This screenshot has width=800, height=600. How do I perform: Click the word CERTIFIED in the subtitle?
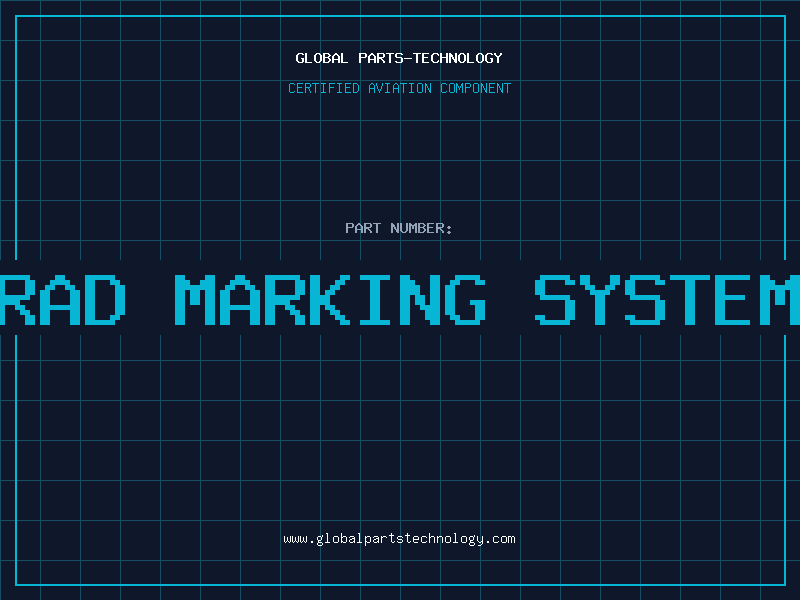(323, 88)
